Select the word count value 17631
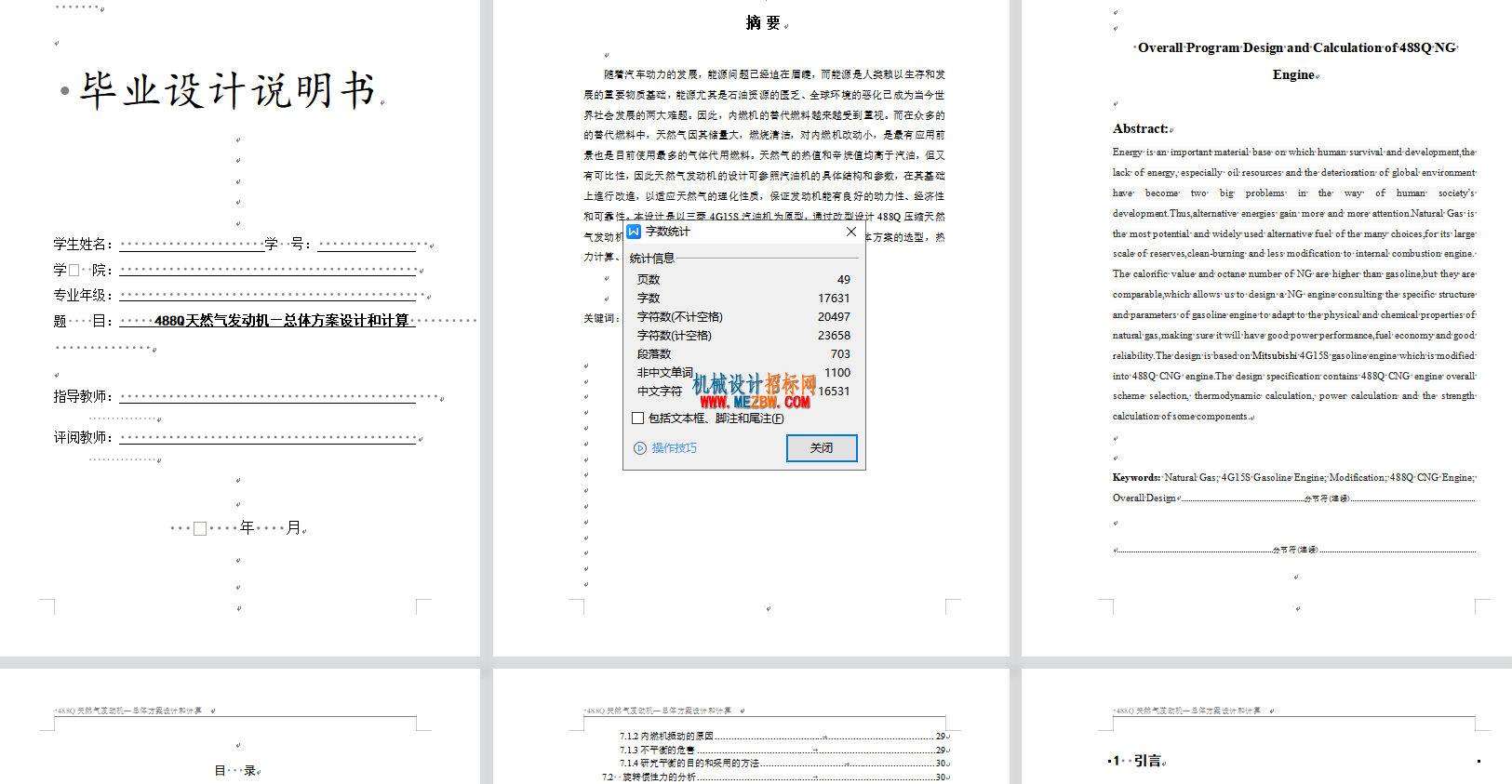 pyautogui.click(x=834, y=299)
